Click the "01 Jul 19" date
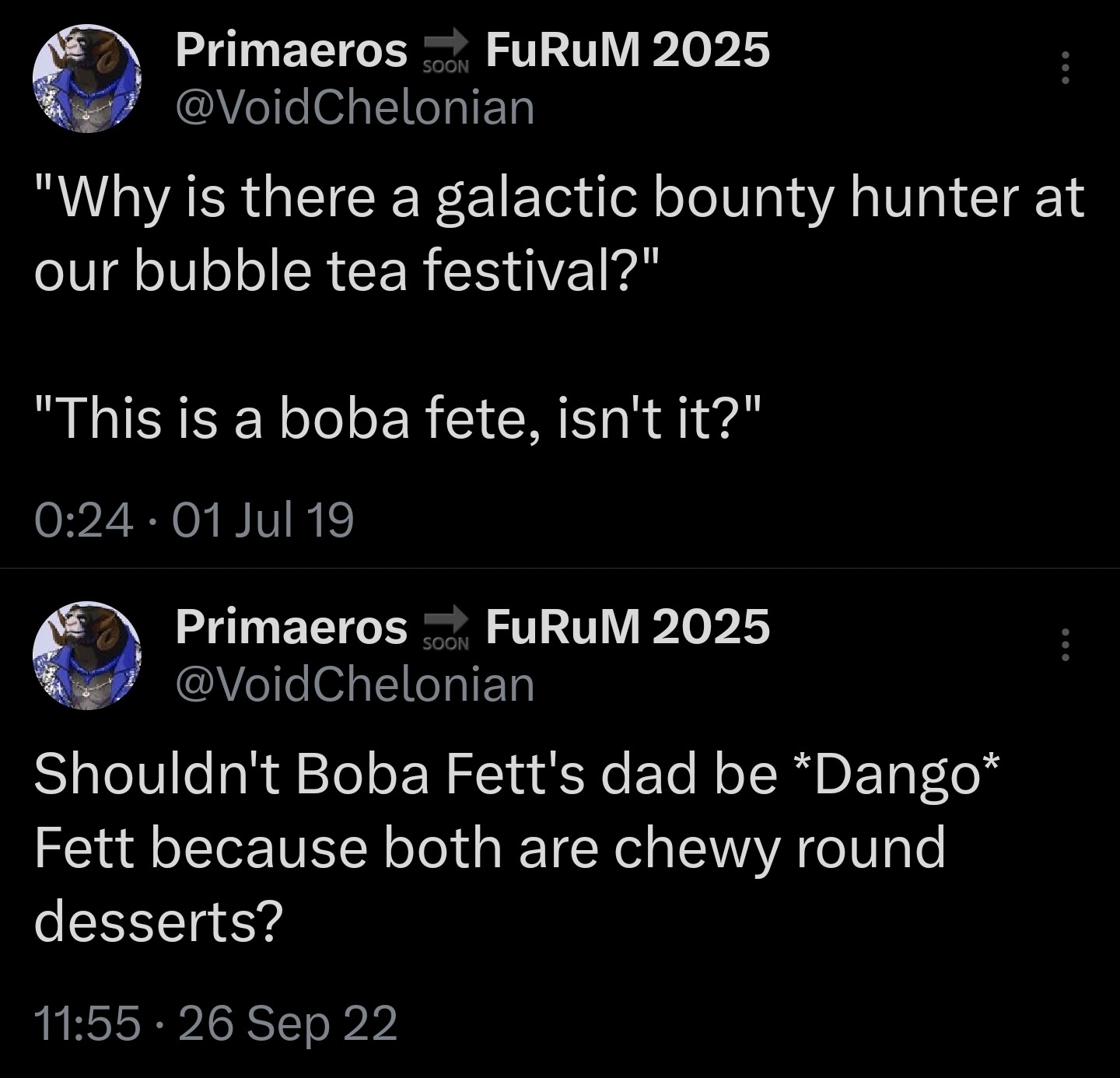The image size is (1120, 1078). pyautogui.click(x=263, y=520)
